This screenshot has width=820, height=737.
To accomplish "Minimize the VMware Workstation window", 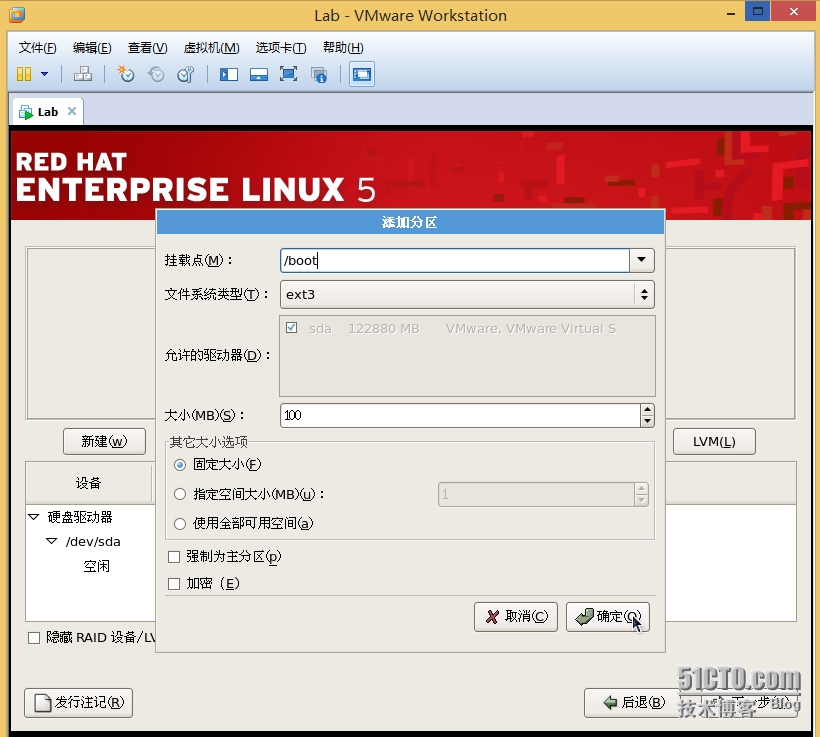I will coord(731,13).
